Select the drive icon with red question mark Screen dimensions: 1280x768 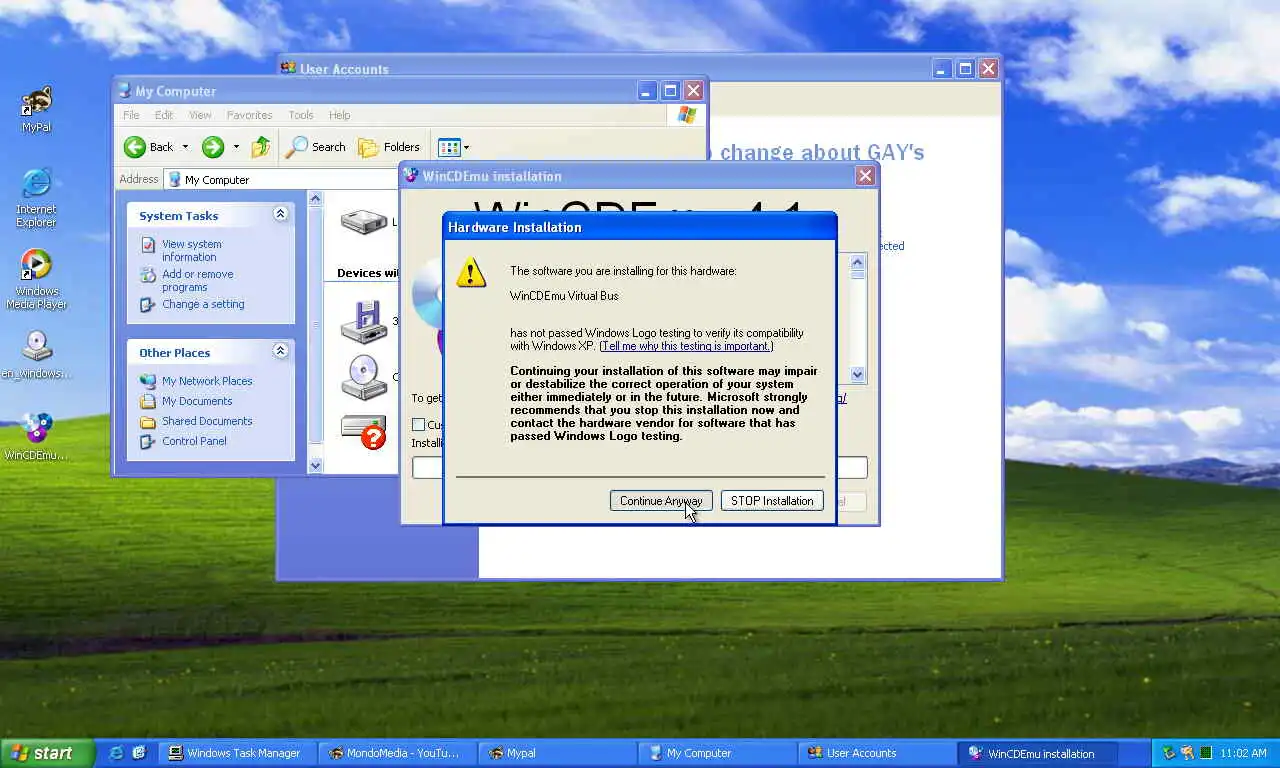364,431
